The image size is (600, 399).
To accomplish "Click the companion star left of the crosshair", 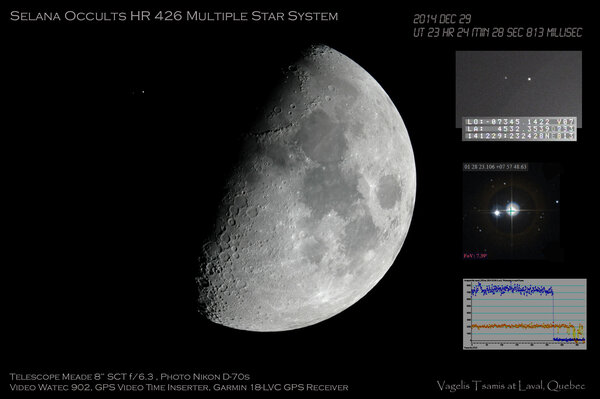I will point(497,213).
